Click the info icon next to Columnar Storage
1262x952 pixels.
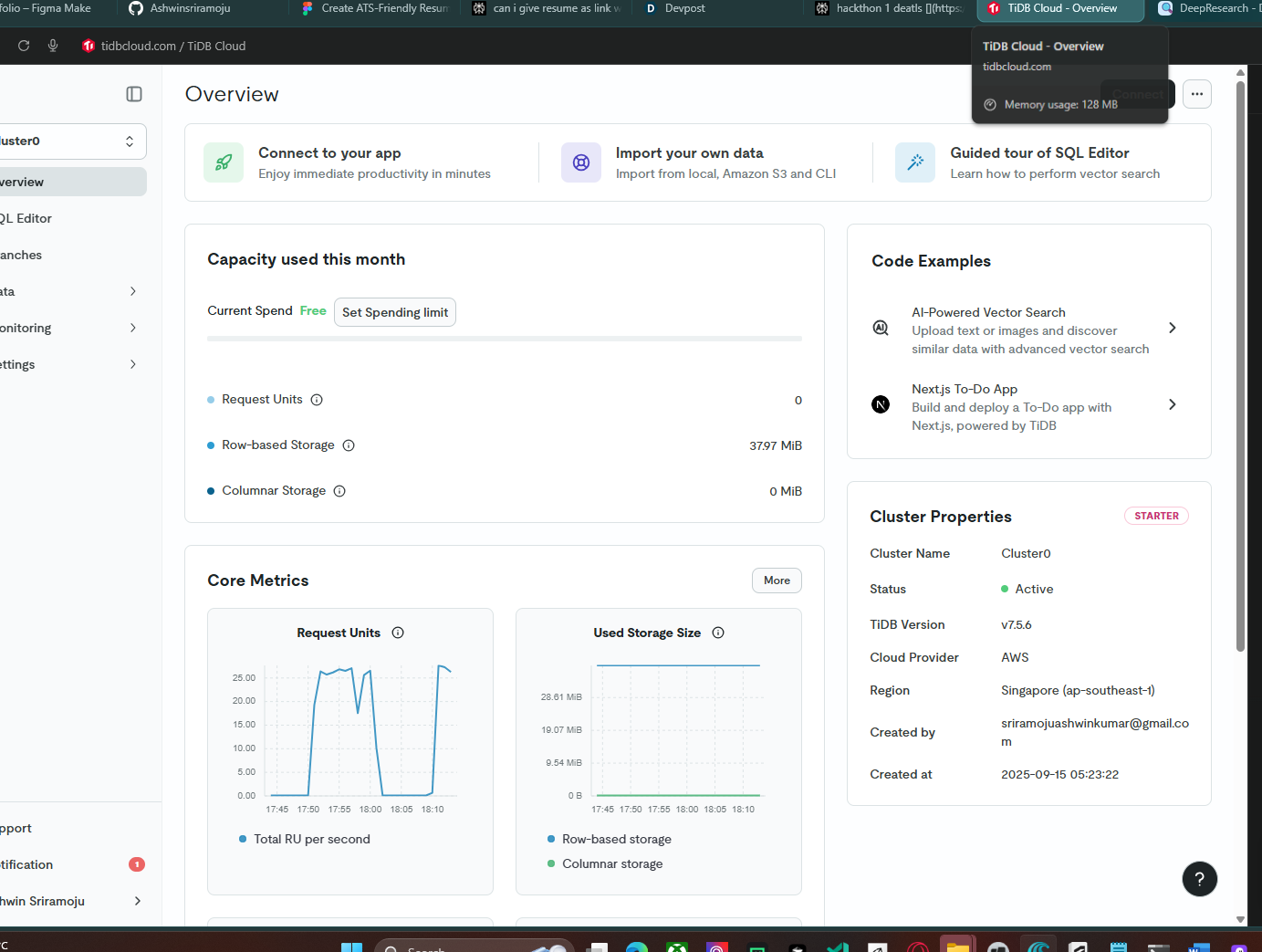tap(339, 491)
